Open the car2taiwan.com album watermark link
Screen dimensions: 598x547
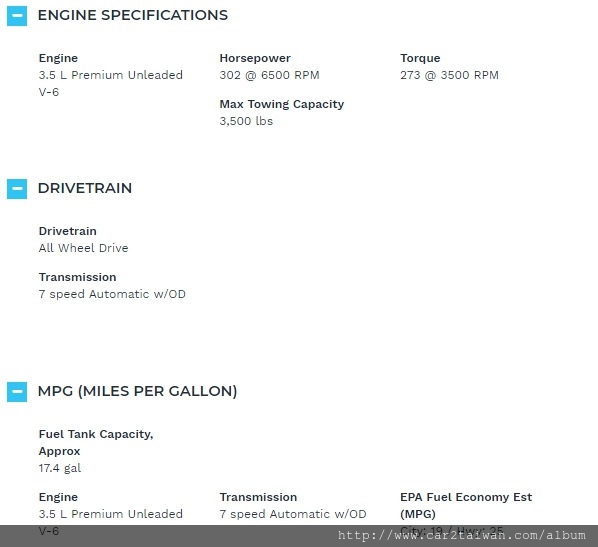pyautogui.click(x=461, y=536)
